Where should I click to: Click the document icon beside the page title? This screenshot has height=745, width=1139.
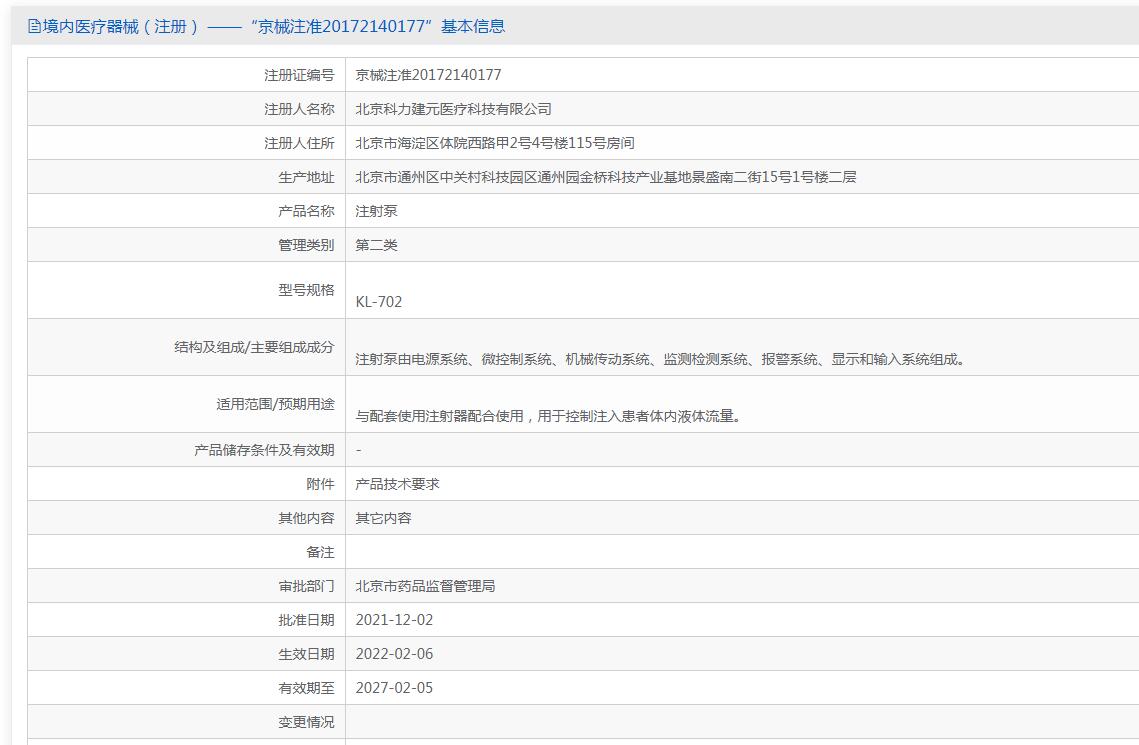coord(34,27)
